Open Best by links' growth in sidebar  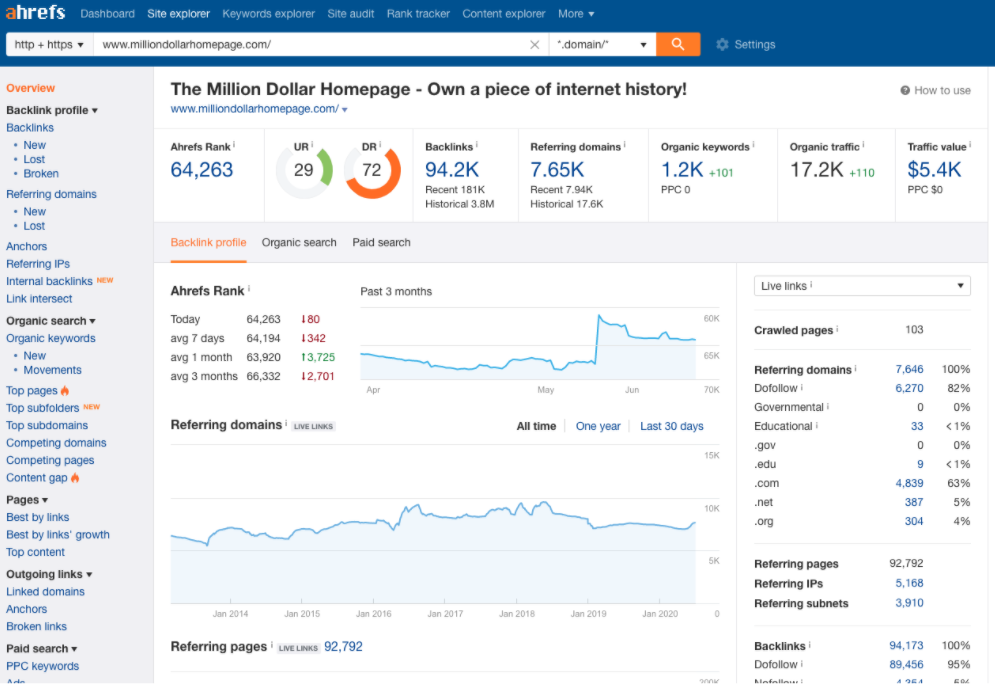click(58, 534)
